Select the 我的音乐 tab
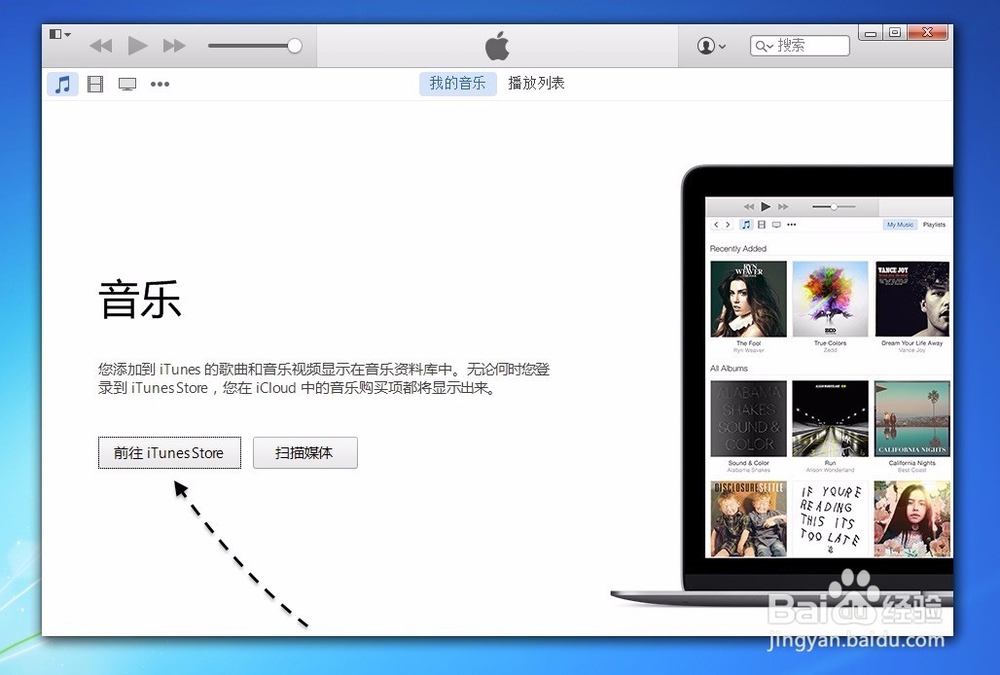This screenshot has height=675, width=1000. pos(457,84)
